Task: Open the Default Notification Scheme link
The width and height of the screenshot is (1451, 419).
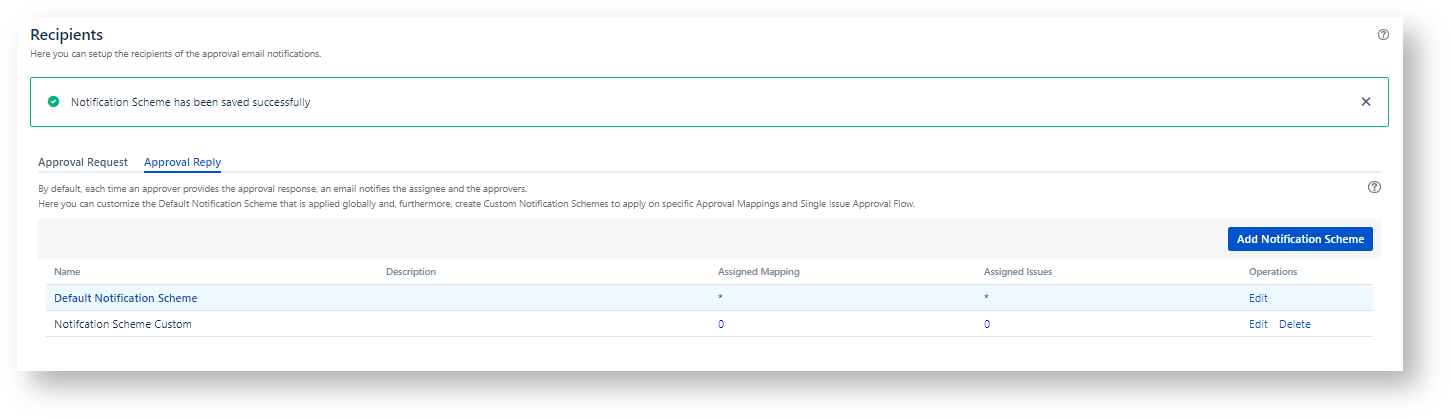Action: (x=126, y=298)
